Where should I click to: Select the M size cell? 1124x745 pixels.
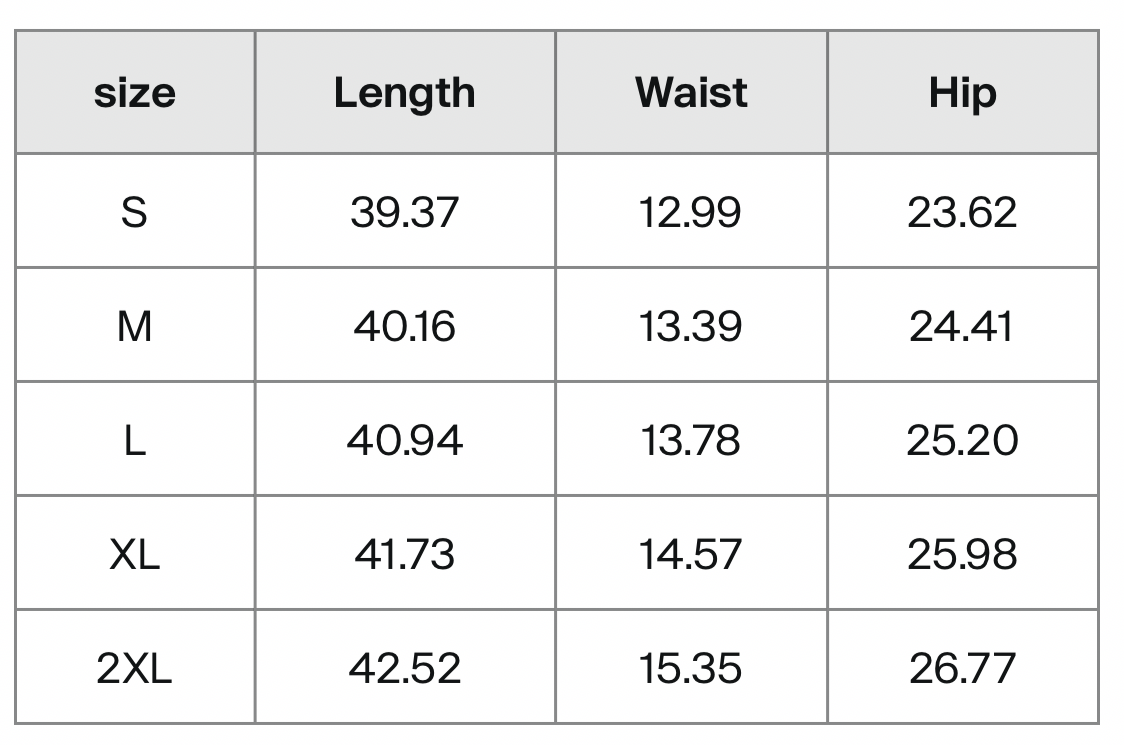point(135,326)
